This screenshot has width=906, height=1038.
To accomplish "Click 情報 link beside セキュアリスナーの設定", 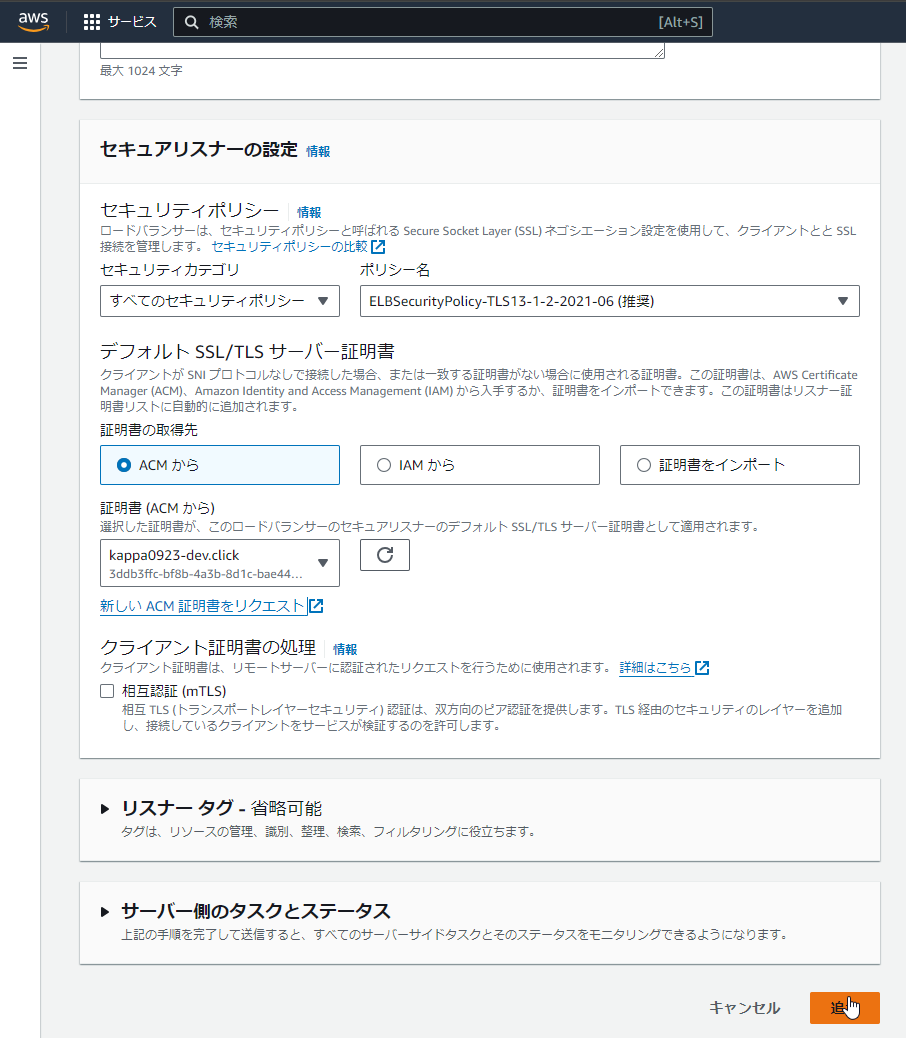I will [318, 152].
